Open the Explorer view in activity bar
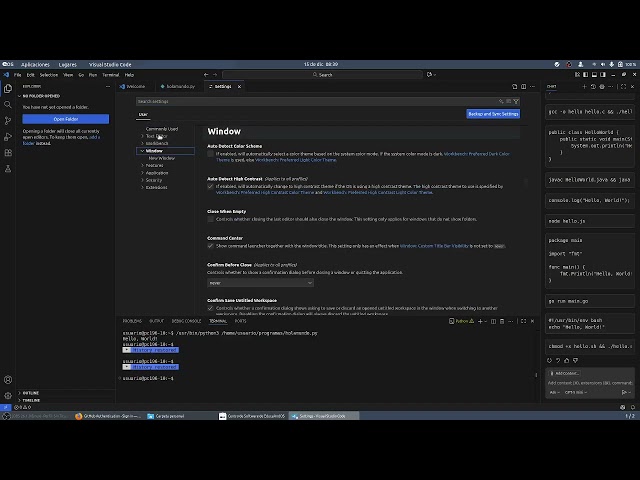This screenshot has height=480, width=640. 8,89
